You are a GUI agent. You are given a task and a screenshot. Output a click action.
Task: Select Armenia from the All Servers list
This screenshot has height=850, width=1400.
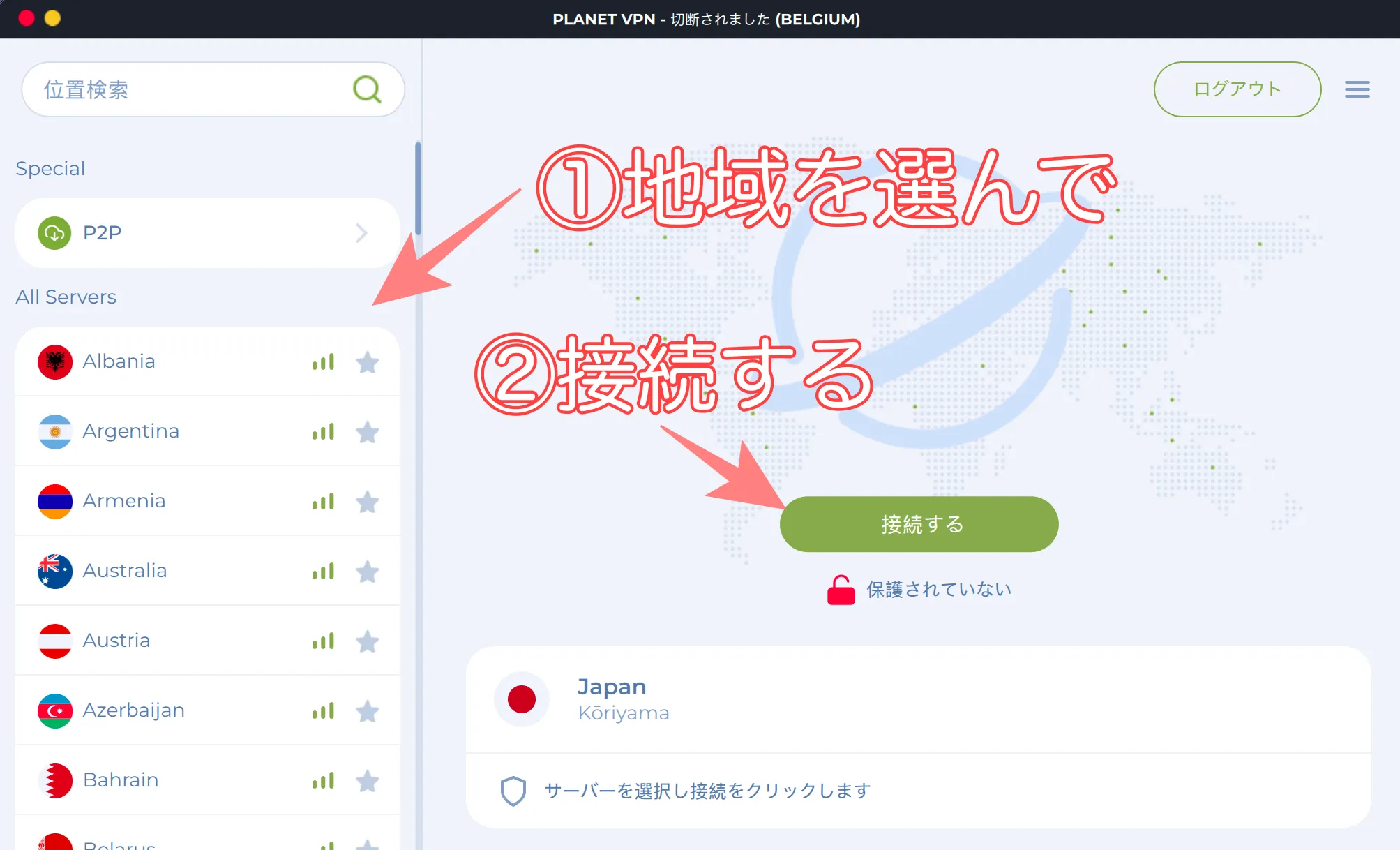(x=124, y=501)
